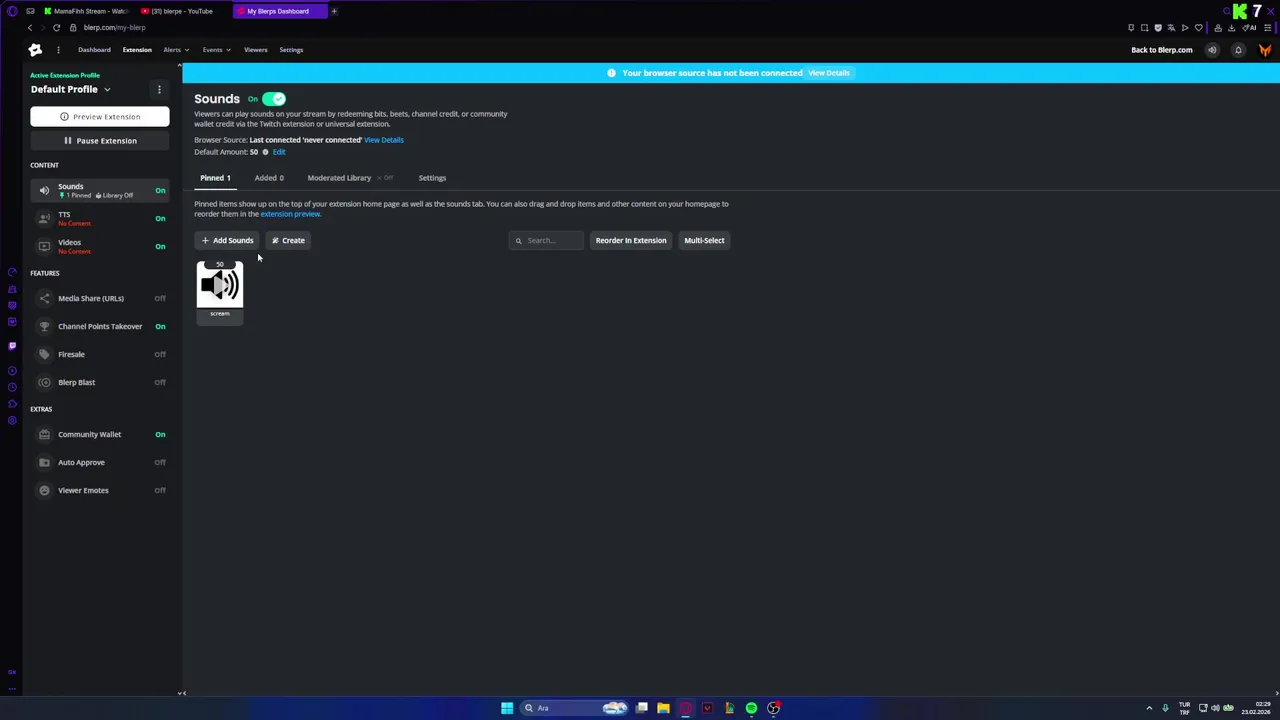Toggle Auto Approve Off status
Viewport: 1280px width, 720px height.
point(160,462)
